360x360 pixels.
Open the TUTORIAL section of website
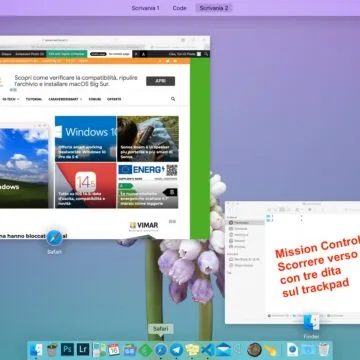[x=34, y=99]
